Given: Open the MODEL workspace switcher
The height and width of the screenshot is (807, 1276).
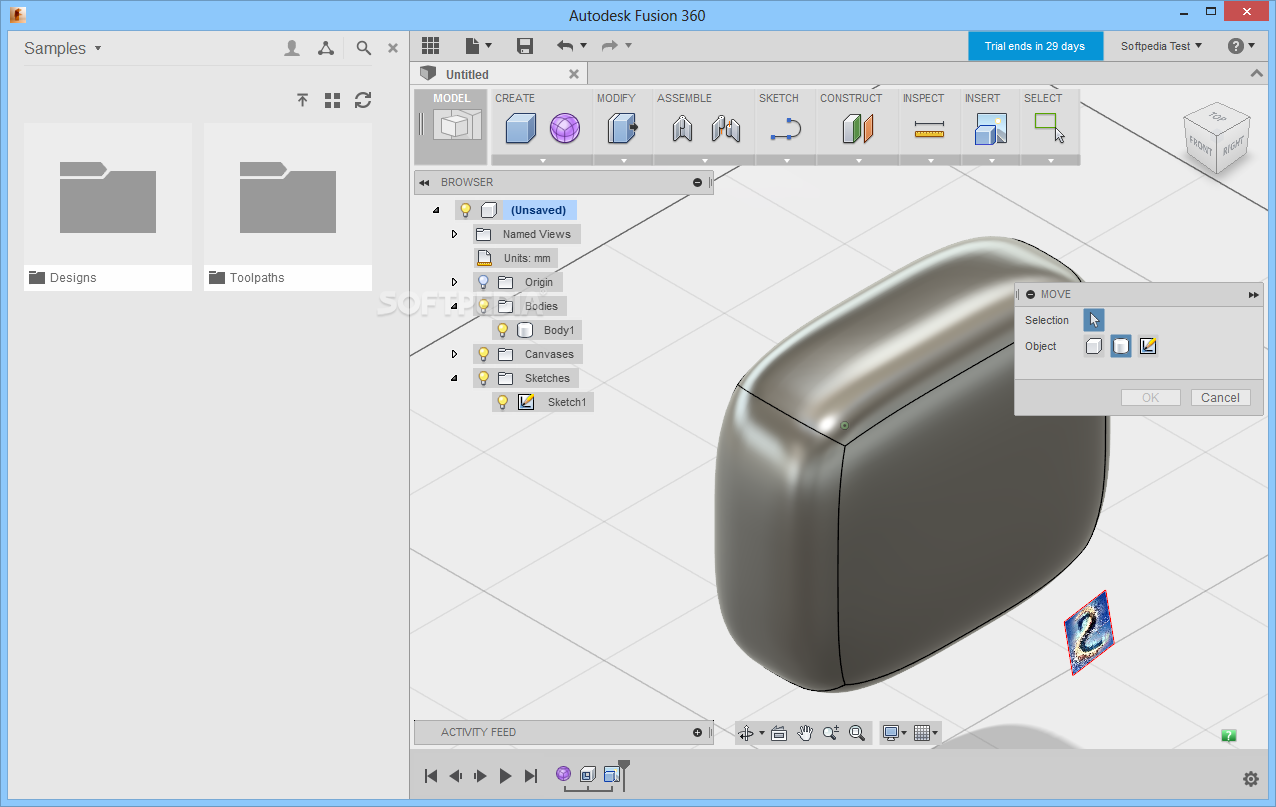Looking at the screenshot, I should click(x=451, y=126).
